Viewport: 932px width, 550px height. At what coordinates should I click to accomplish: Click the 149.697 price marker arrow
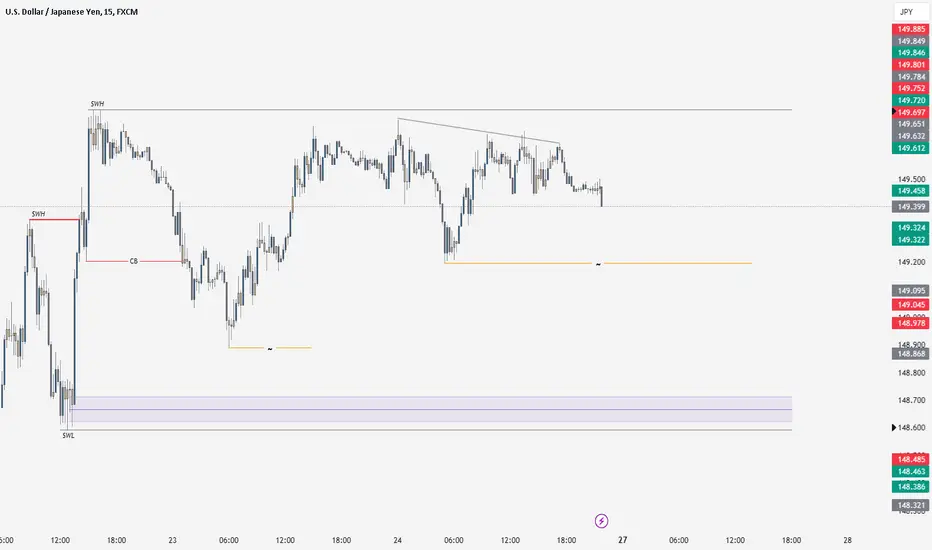(x=894, y=112)
